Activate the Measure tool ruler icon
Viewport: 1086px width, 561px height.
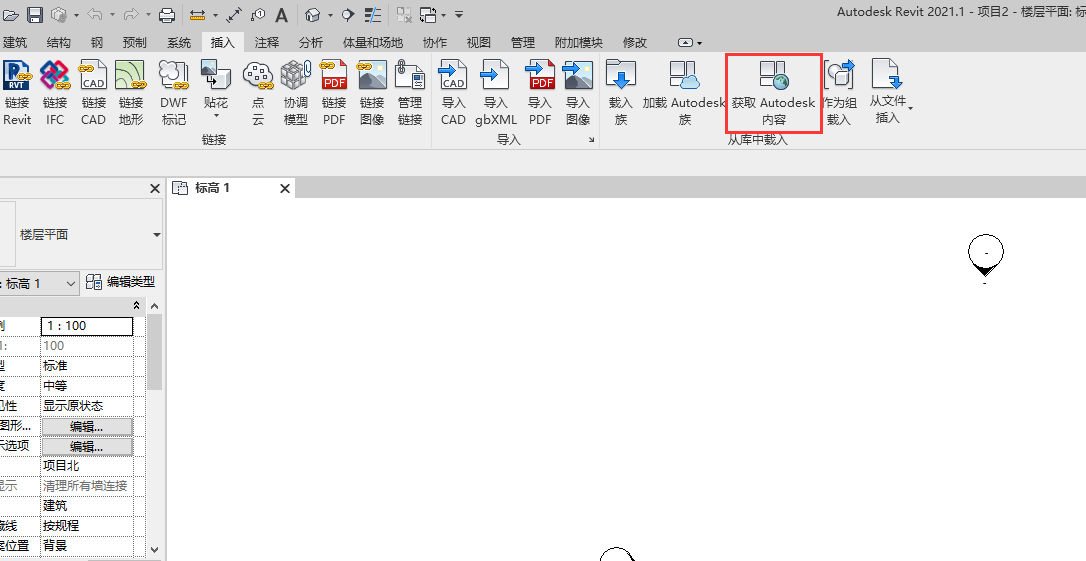coord(197,15)
